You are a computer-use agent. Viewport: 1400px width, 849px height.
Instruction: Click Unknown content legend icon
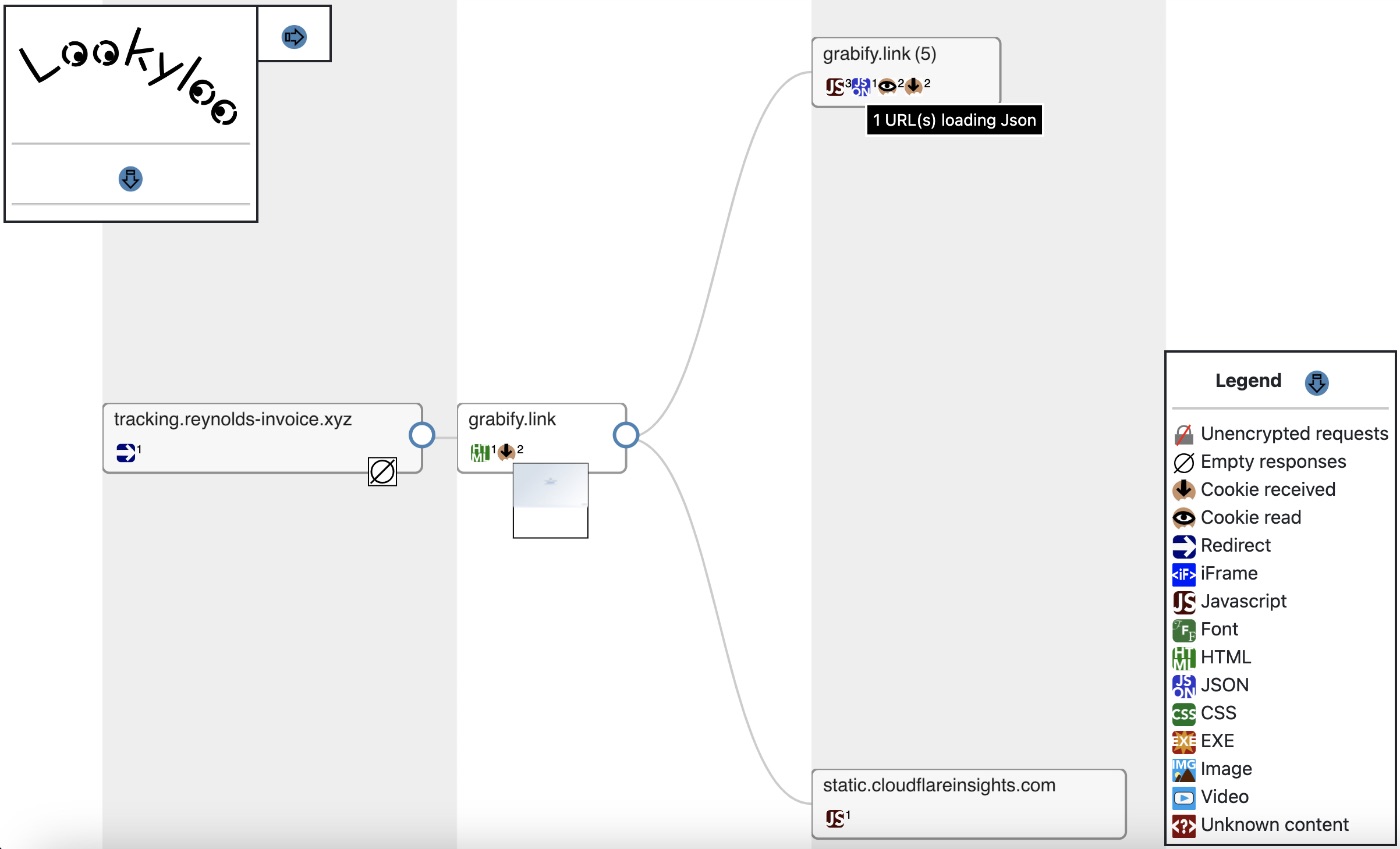(x=1184, y=827)
